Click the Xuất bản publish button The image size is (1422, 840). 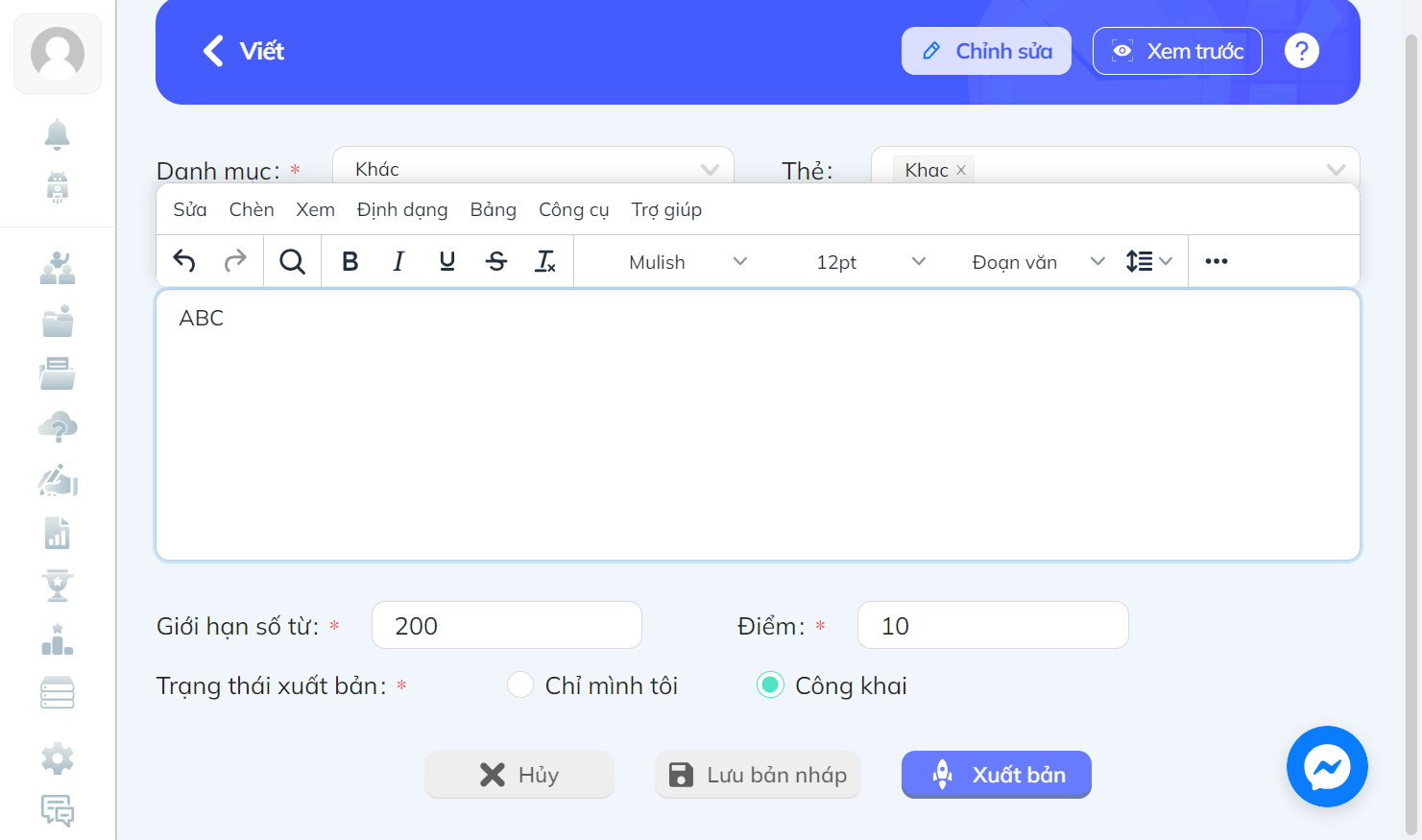coord(997,774)
